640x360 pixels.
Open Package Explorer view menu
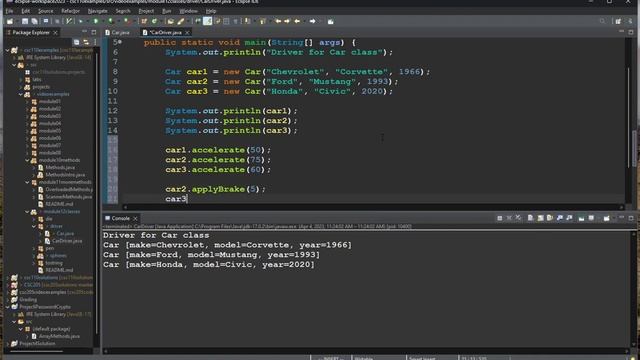pos(95,42)
